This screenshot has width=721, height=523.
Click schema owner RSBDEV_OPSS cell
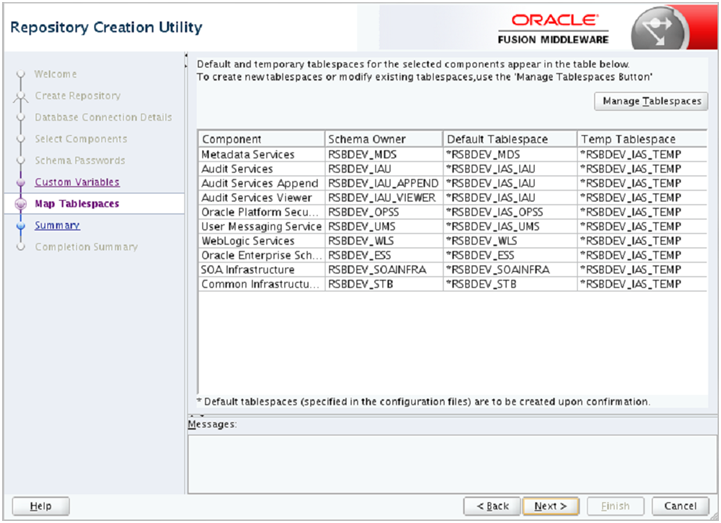pos(383,212)
